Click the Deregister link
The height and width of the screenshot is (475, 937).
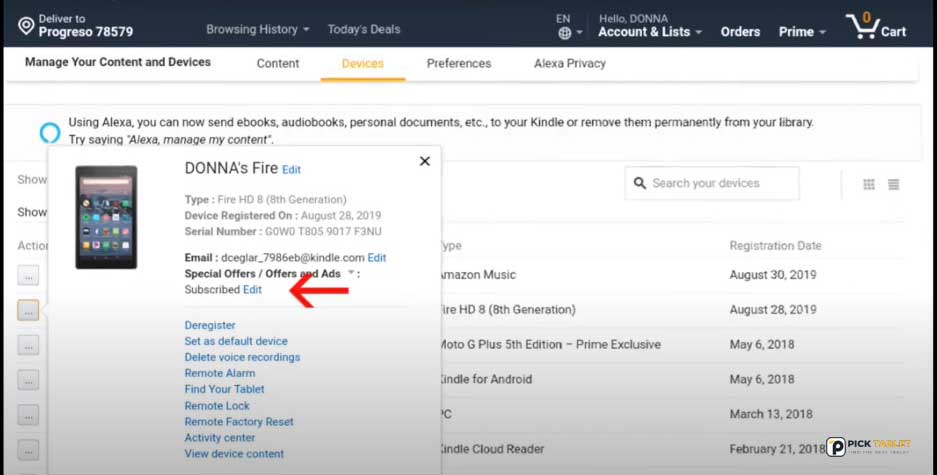tap(210, 325)
